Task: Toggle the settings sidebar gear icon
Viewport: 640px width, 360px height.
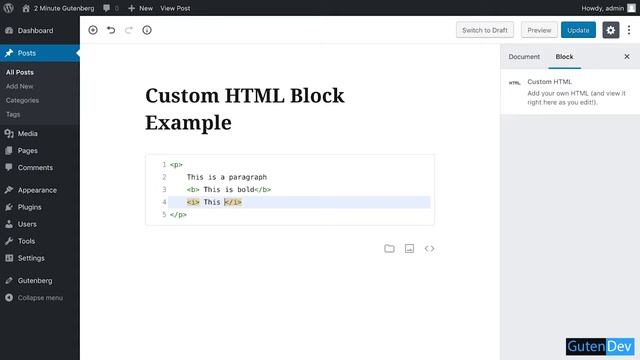Action: pyautogui.click(x=611, y=30)
